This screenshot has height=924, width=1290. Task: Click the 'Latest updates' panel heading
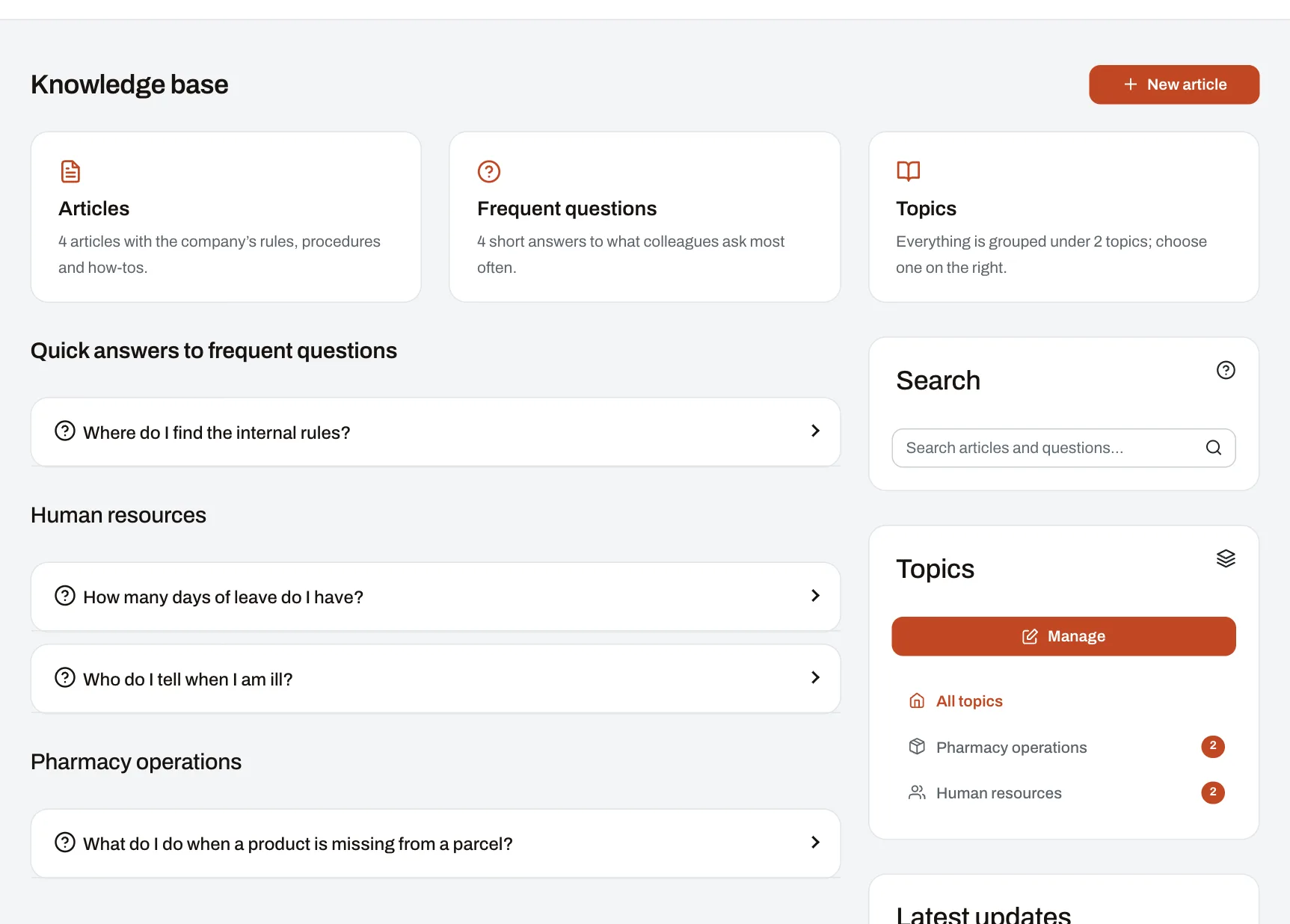(x=983, y=915)
